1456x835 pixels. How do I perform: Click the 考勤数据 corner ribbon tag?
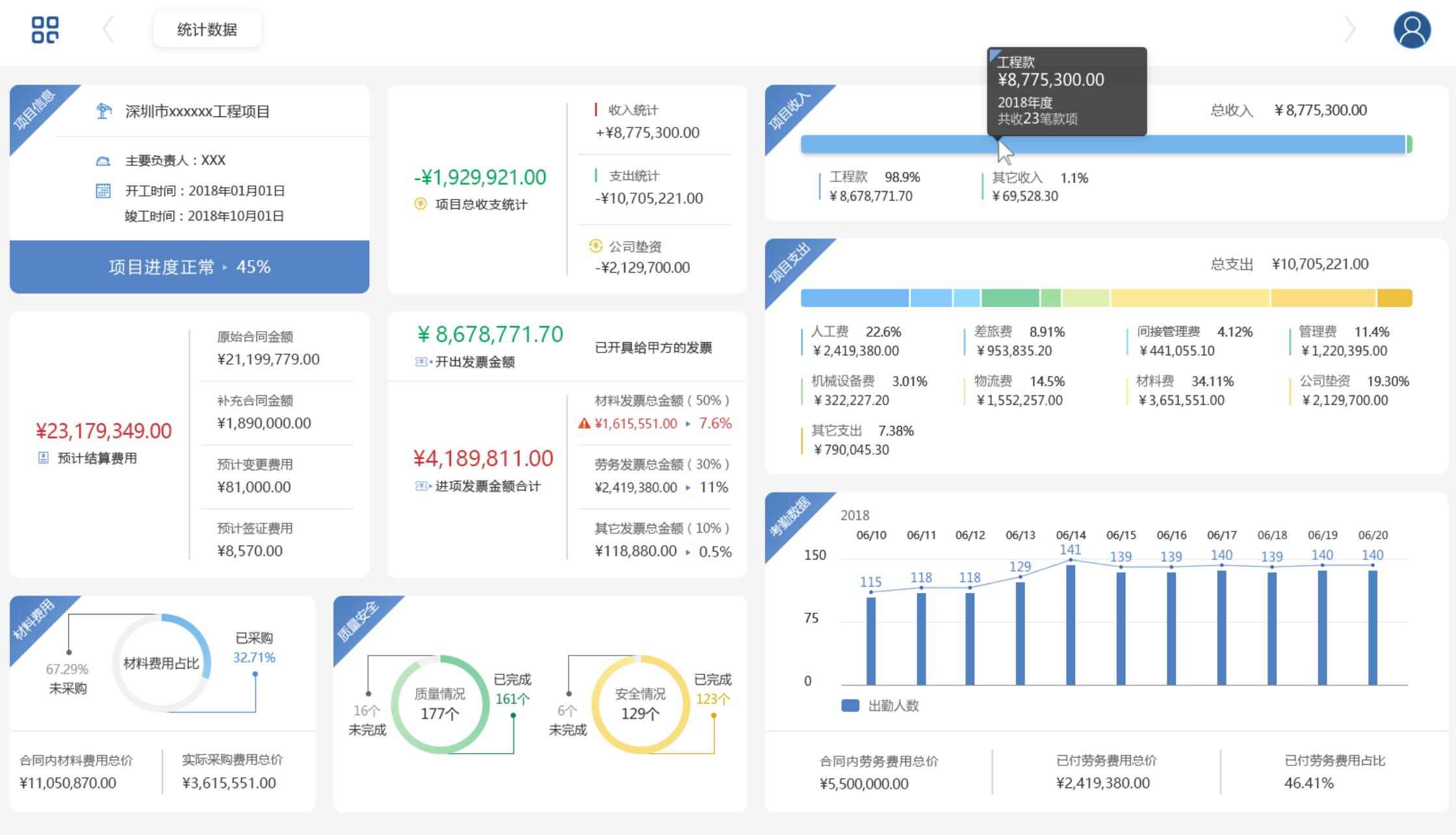790,517
